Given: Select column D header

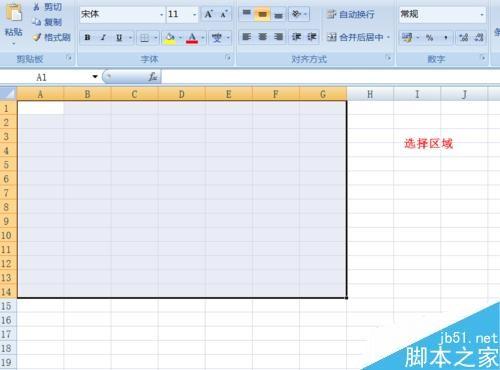Looking at the screenshot, I should [x=182, y=94].
